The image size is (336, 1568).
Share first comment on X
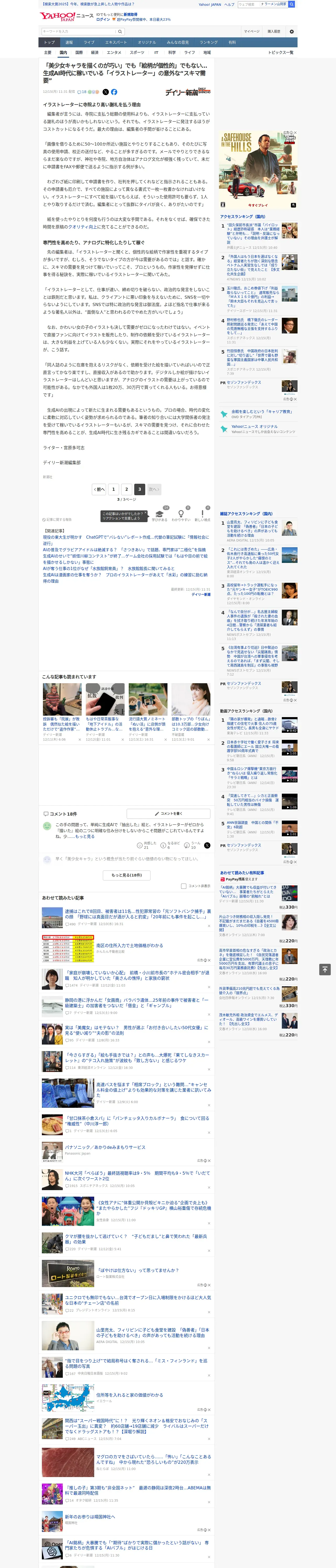(x=207, y=845)
